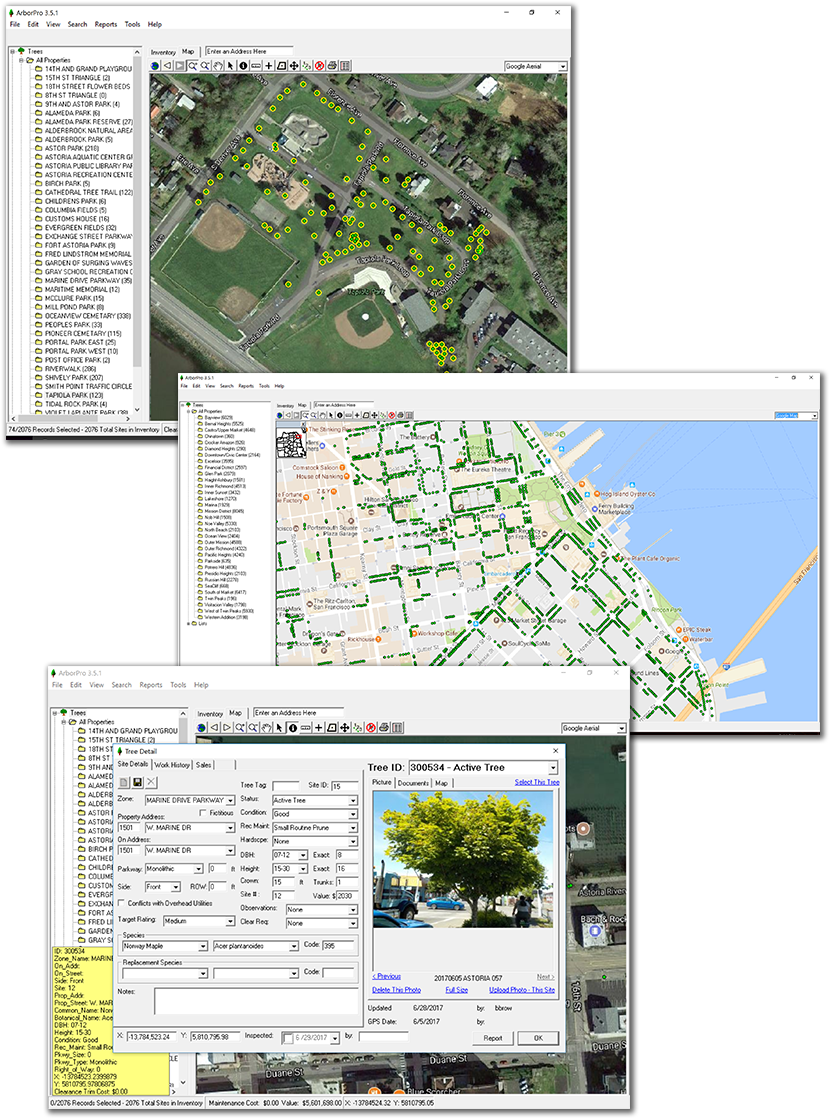Select the four-arrow move tool in the top window toolbar
The width and height of the screenshot is (829, 1118).
click(294, 66)
